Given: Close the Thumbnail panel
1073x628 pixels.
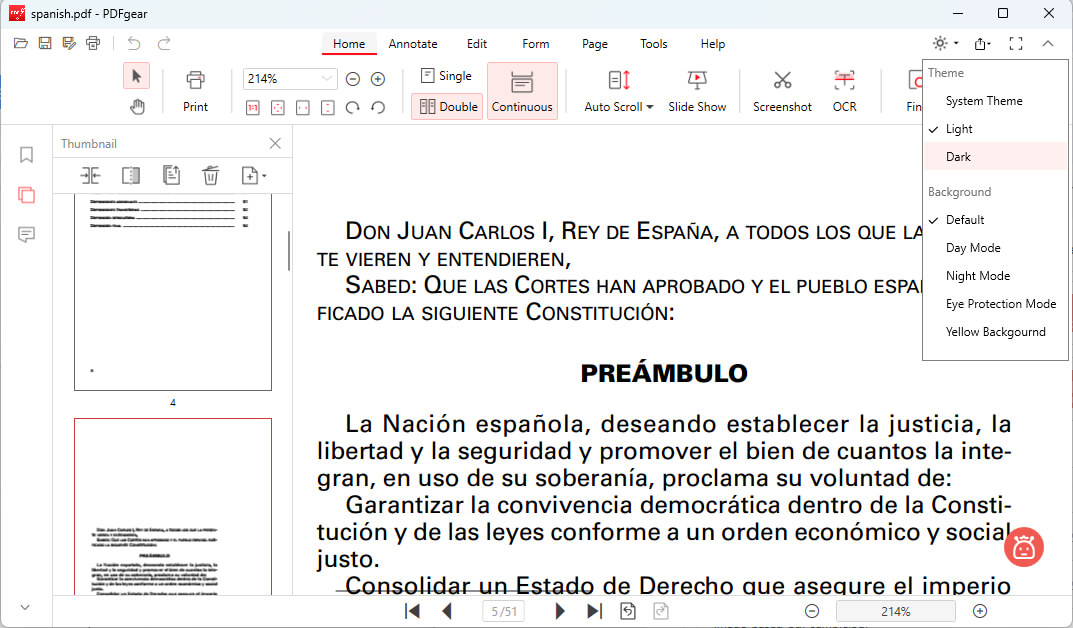Looking at the screenshot, I should tap(275, 144).
